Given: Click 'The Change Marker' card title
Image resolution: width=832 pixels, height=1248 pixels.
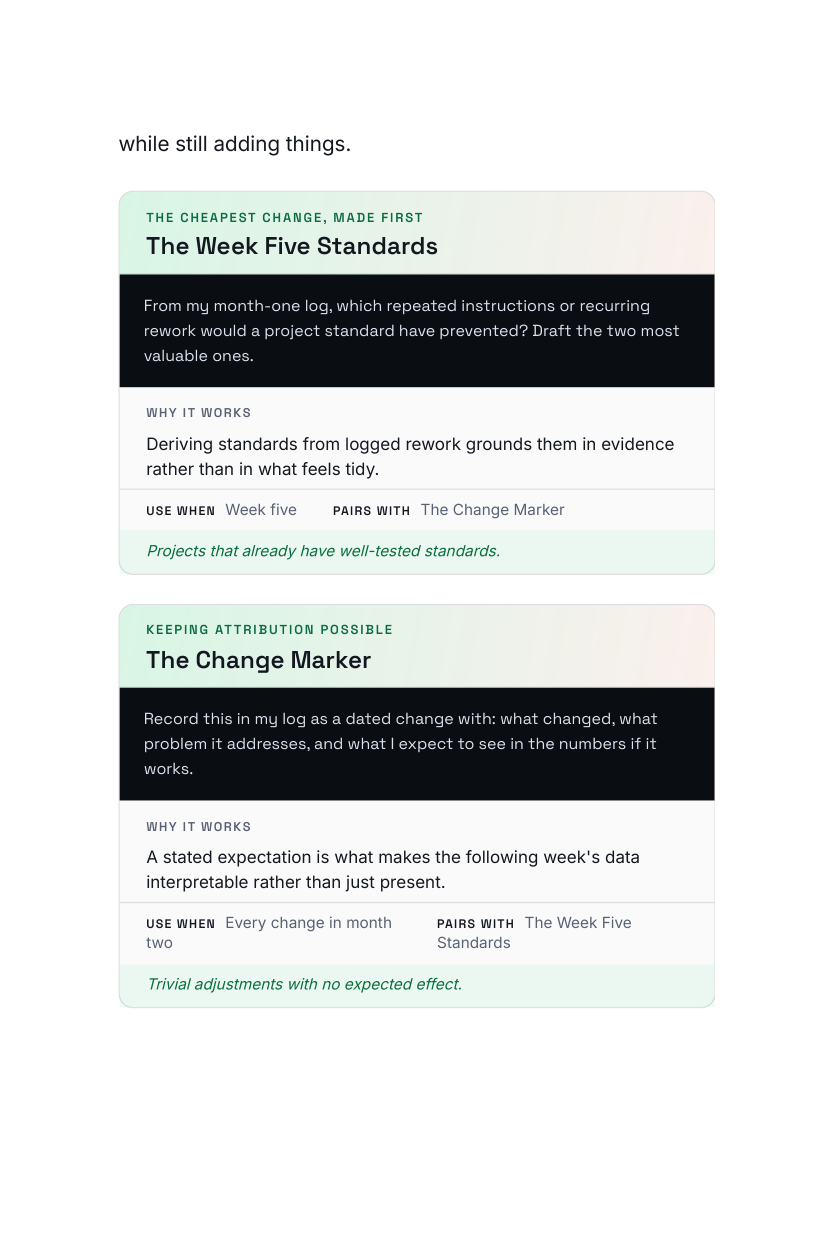Looking at the screenshot, I should (x=258, y=660).
